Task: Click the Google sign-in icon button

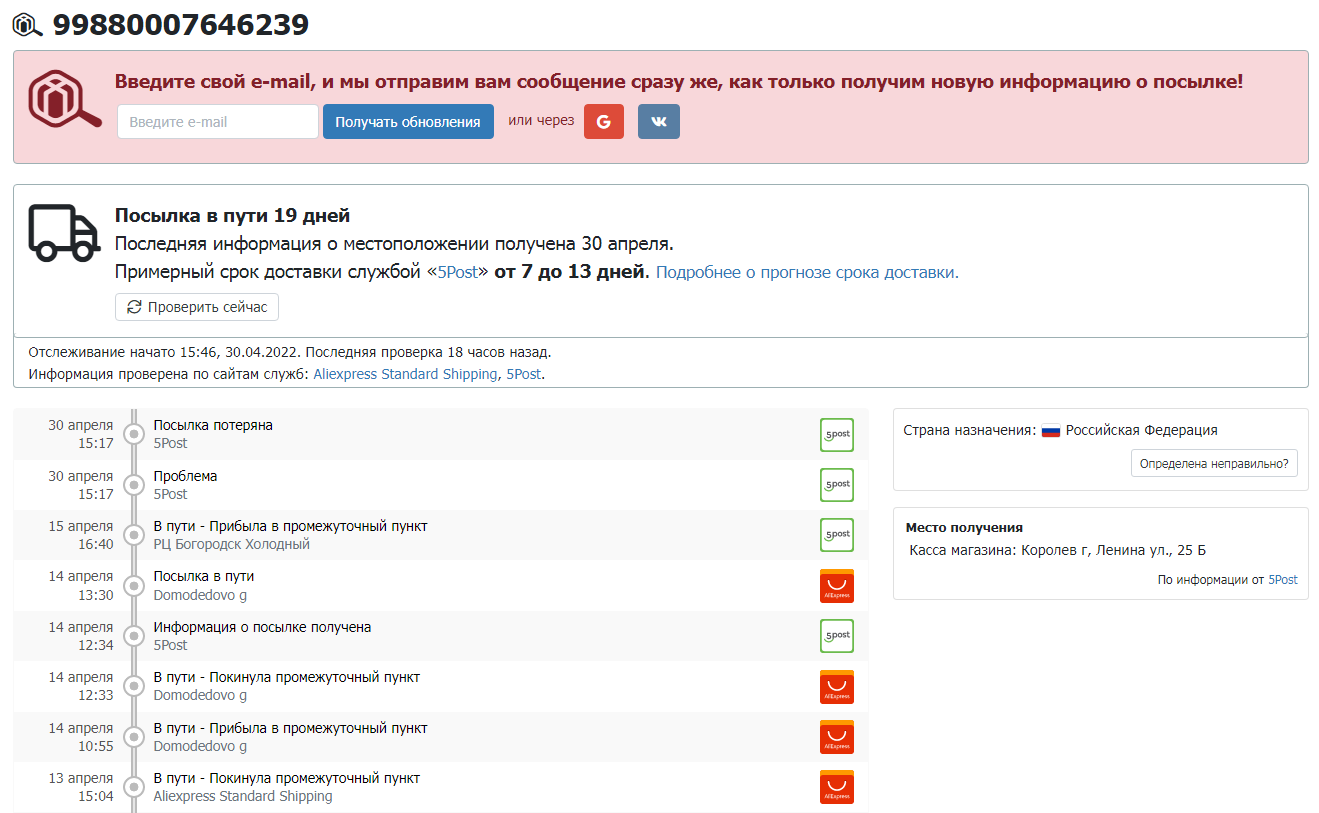Action: click(603, 121)
